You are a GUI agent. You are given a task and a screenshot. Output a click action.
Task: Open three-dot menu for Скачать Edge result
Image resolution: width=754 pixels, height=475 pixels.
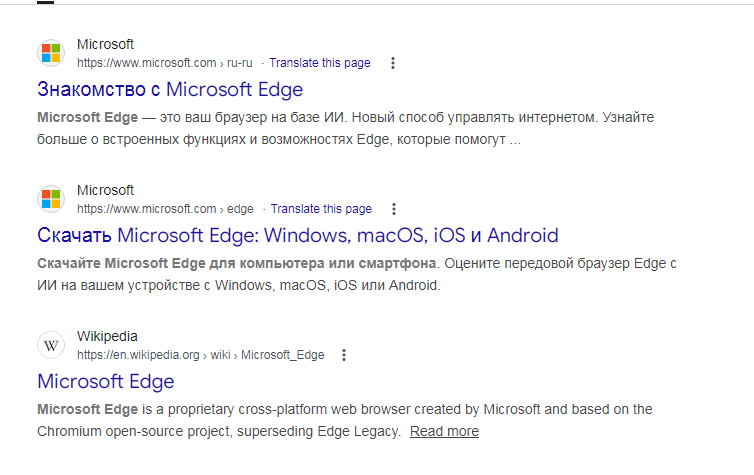pos(394,209)
